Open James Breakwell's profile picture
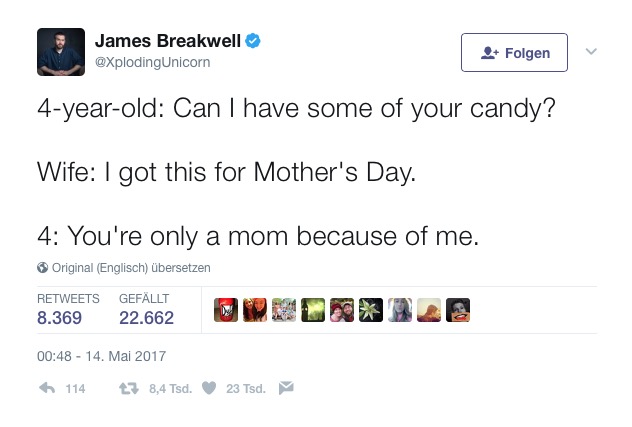The width and height of the screenshot is (632, 427). pos(61,52)
